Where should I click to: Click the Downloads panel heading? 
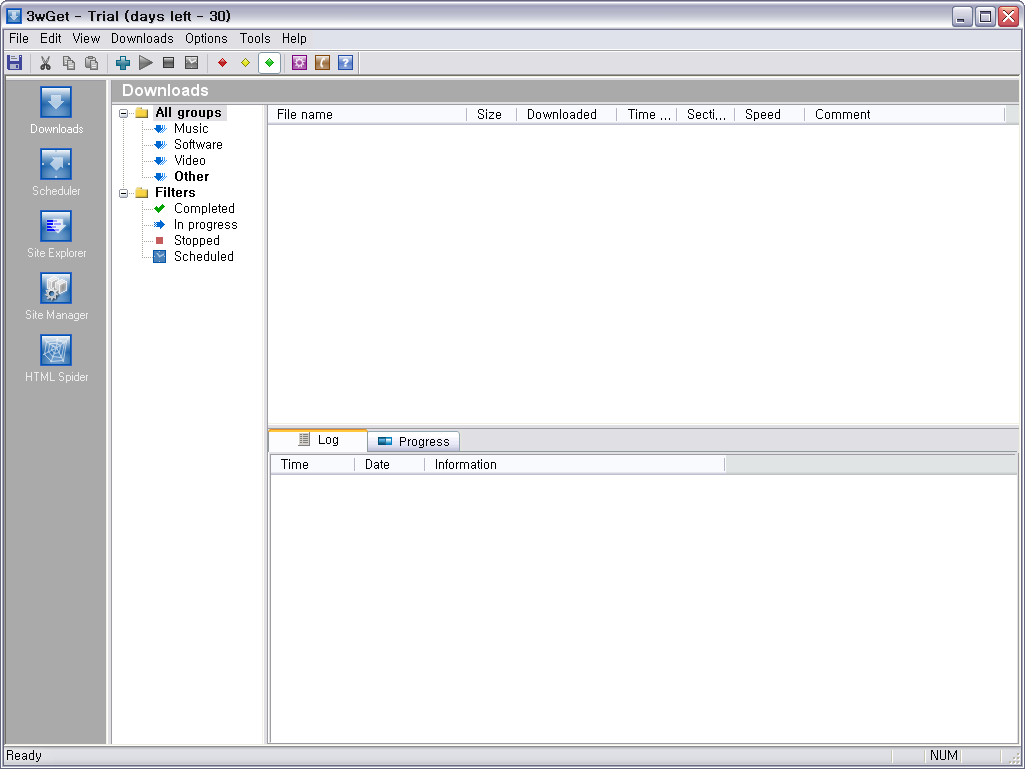point(165,91)
